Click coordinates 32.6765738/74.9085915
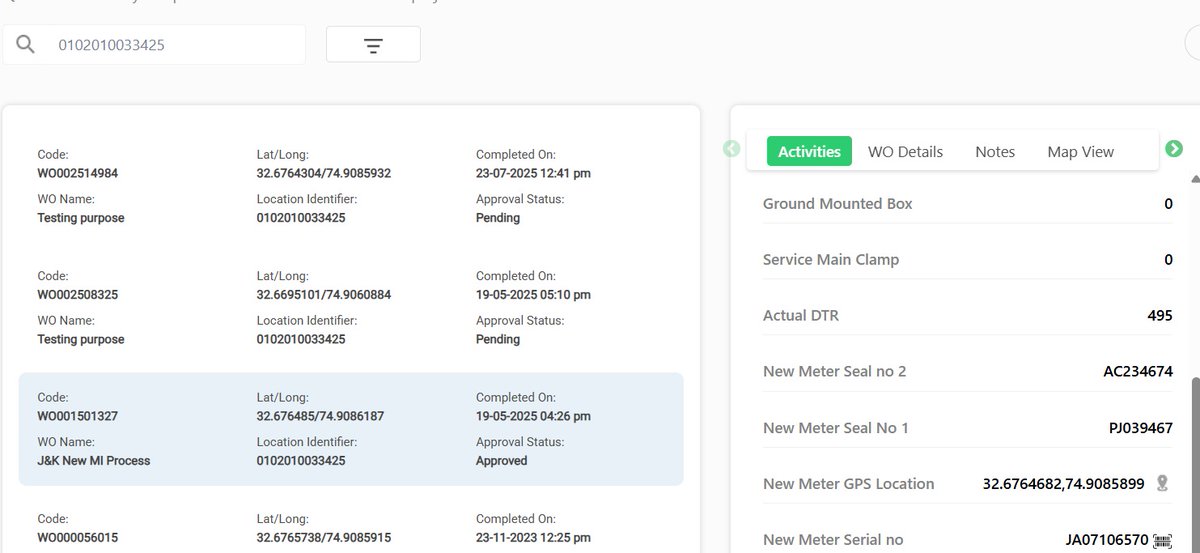Screen dimensions: 1200x553 [324, 538]
